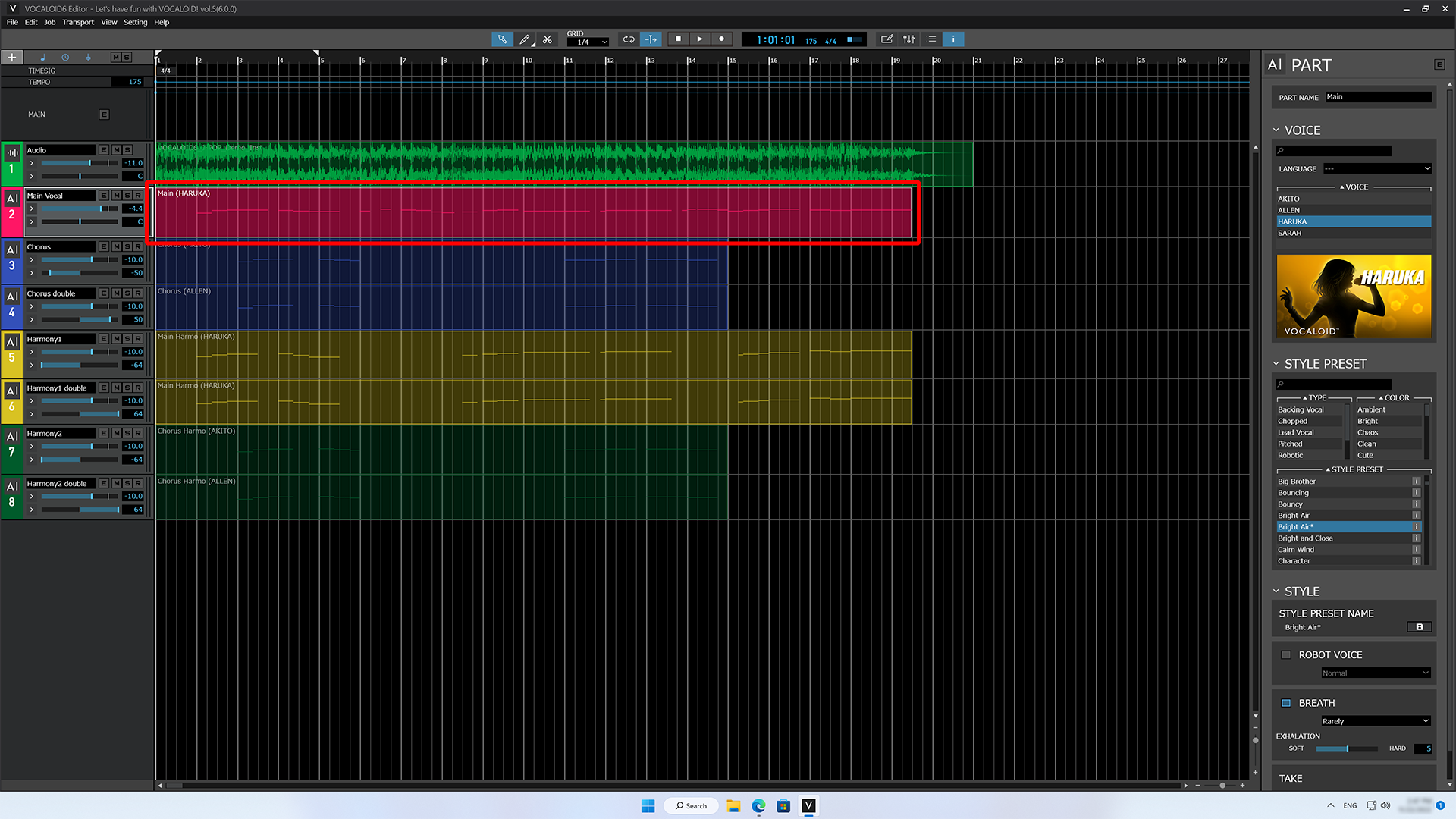This screenshot has width=1456, height=819.
Task: Open the Transport menu
Action: pos(78,22)
